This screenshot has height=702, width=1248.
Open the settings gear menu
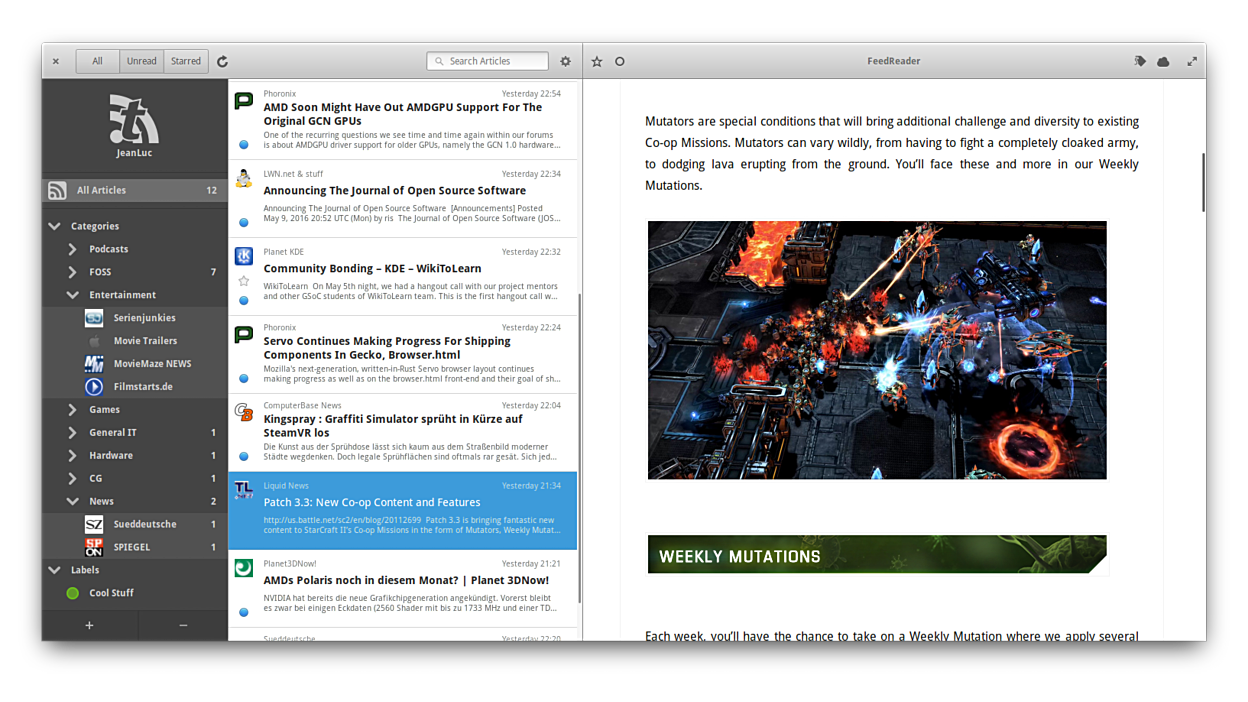[x=565, y=61]
